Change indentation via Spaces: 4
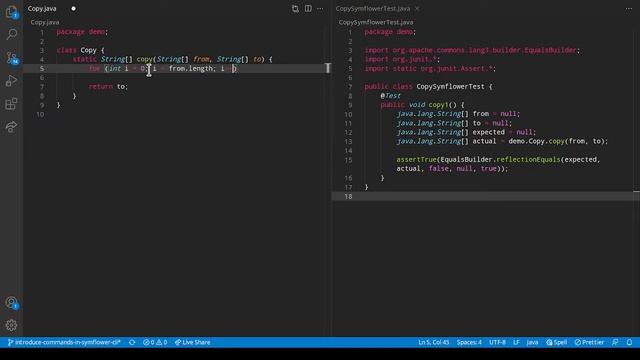 pos(469,342)
